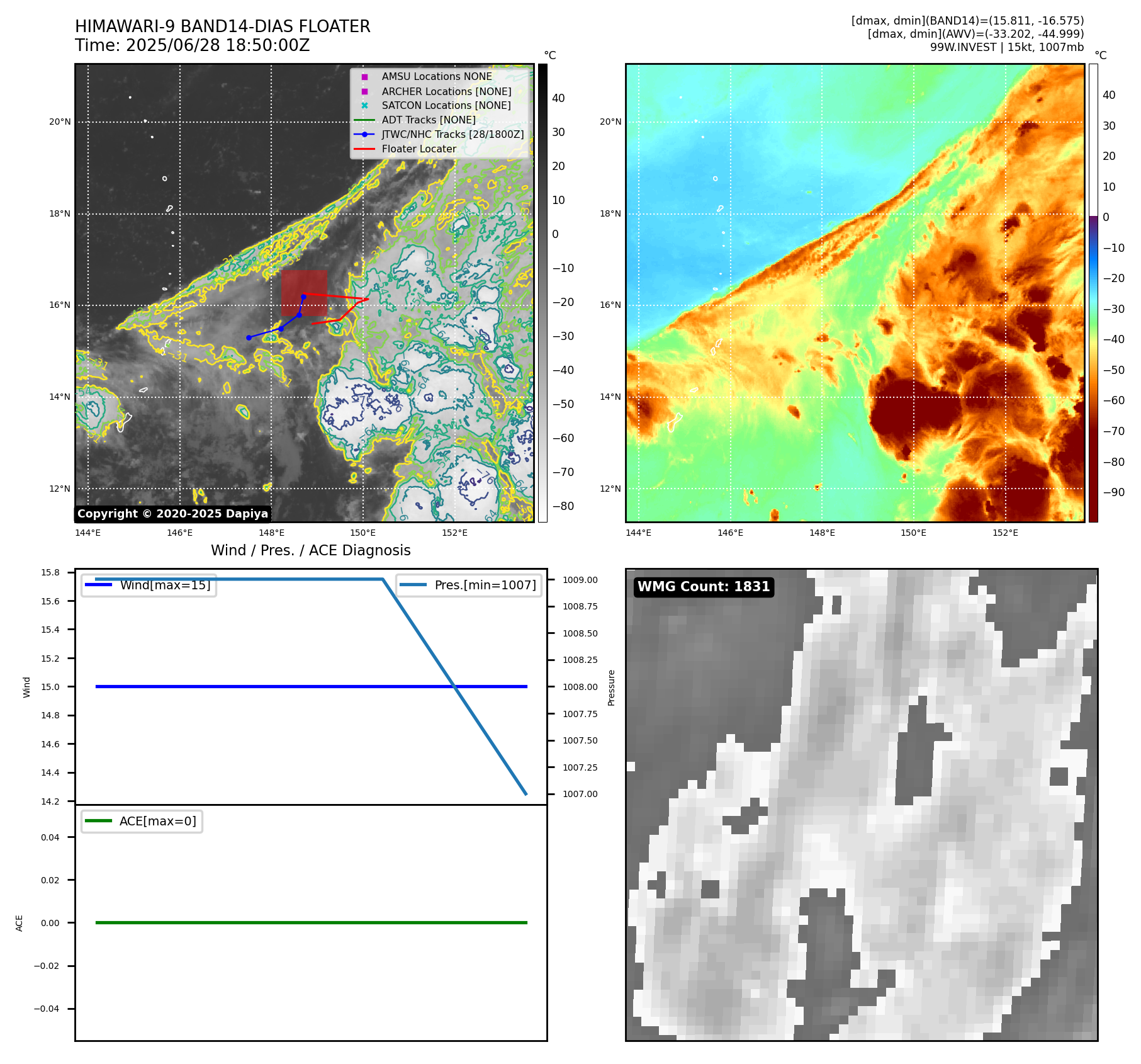This screenshot has width=1141, height=1064.
Task: Click the 14°N latitude label on right map
Action: (x=610, y=397)
